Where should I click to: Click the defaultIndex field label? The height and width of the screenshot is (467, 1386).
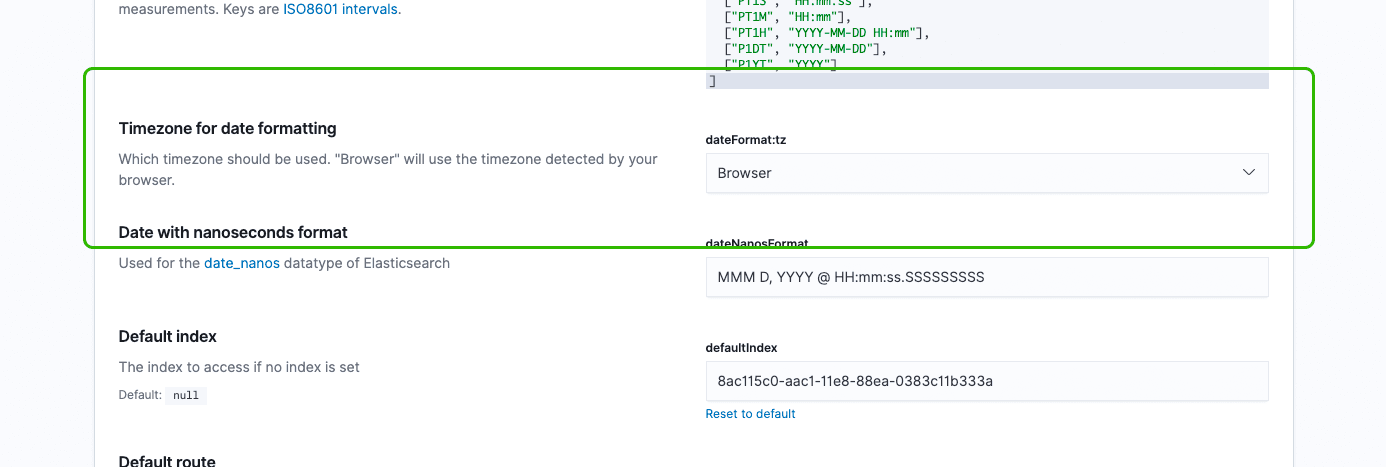click(x=741, y=348)
